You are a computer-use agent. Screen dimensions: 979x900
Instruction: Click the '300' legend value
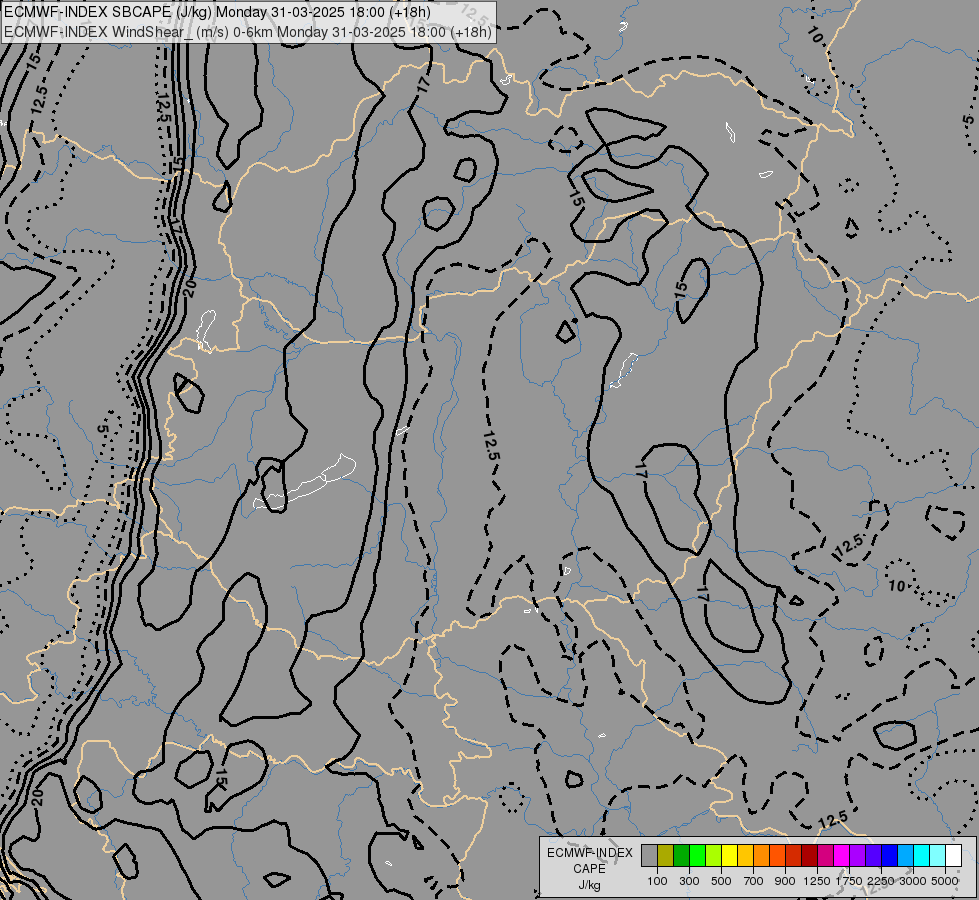click(x=689, y=881)
